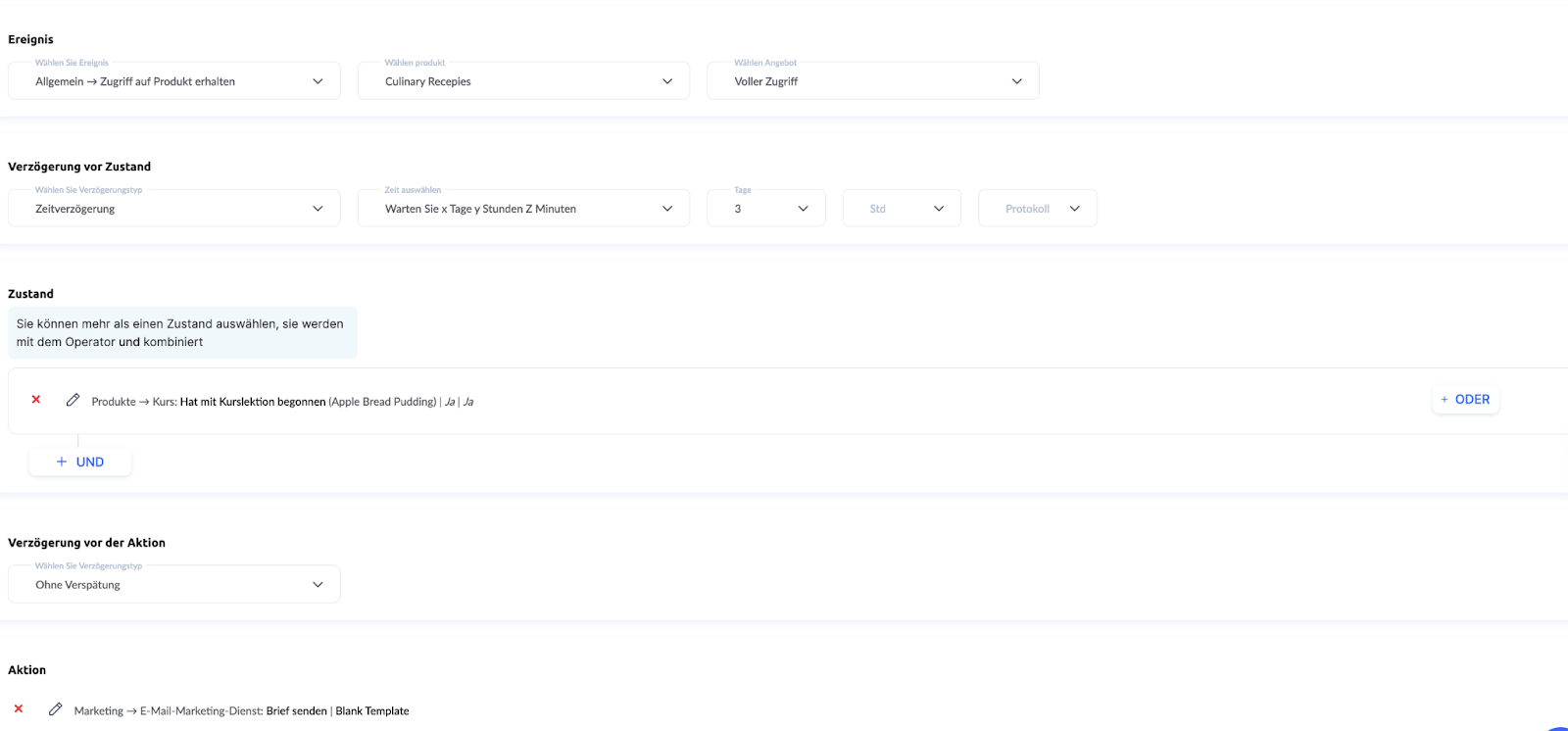Click the plus icon next to UND
The height and width of the screenshot is (731, 1568).
click(x=62, y=462)
